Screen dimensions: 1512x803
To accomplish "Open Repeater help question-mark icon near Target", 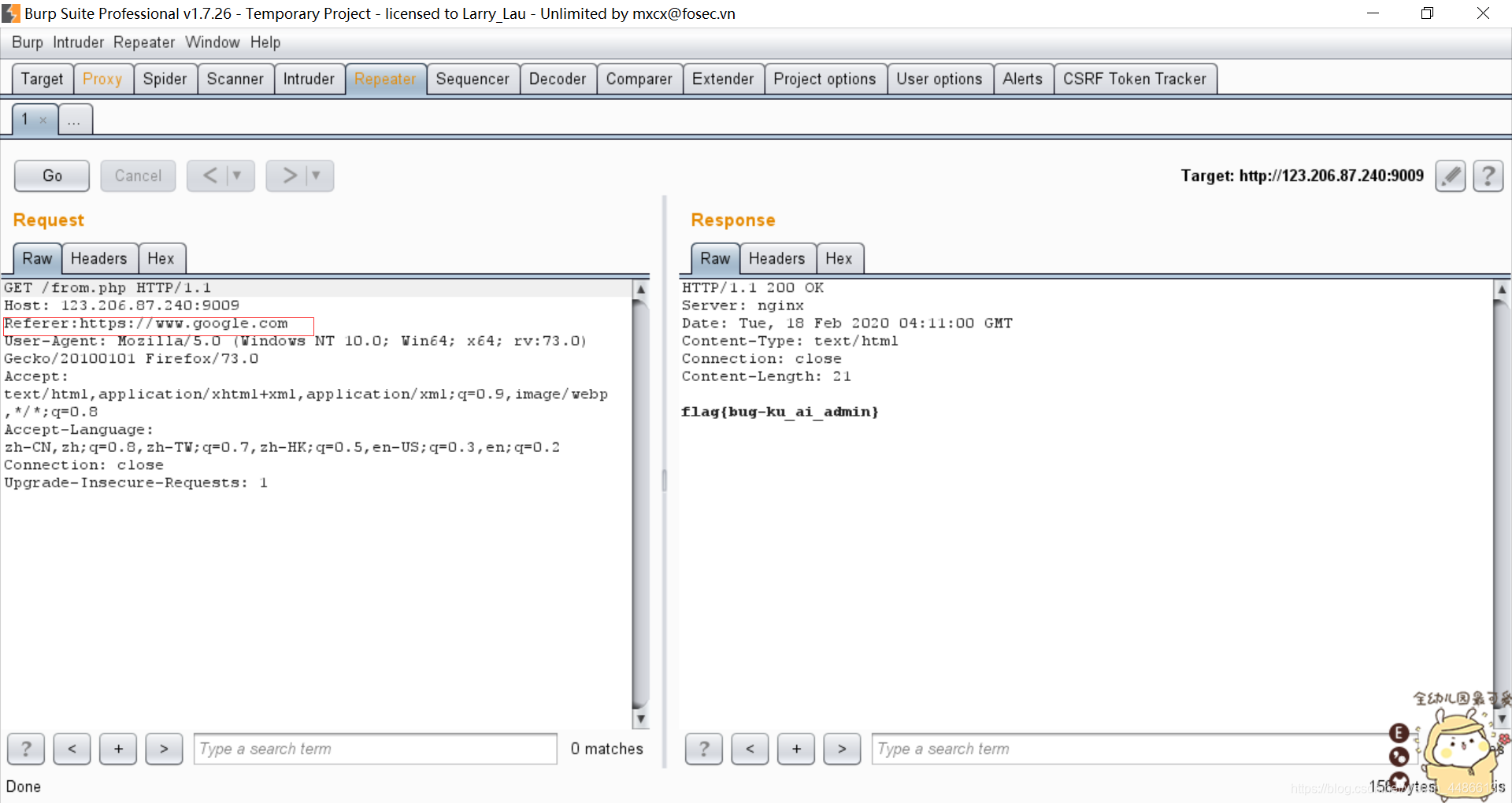I will 1488,176.
